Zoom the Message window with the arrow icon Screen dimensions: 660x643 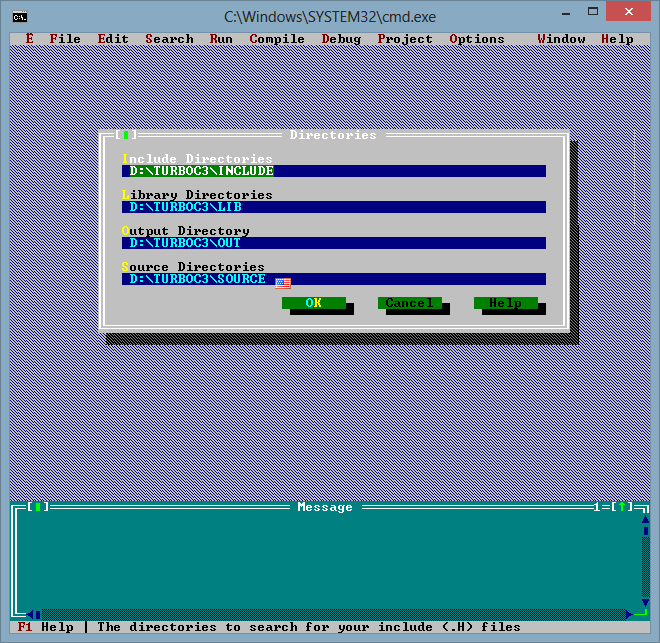tap(622, 507)
